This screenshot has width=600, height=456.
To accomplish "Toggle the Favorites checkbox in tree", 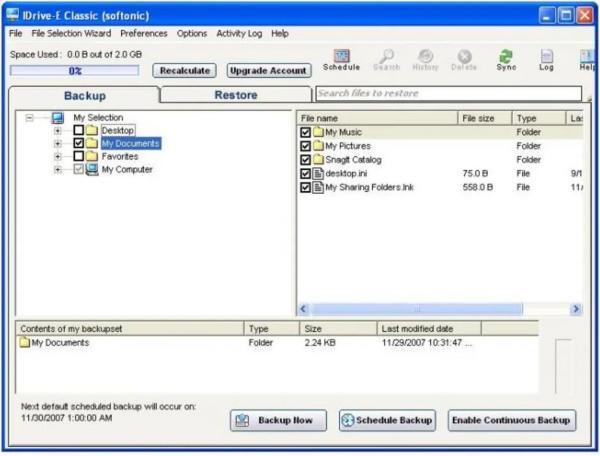I will point(78,156).
